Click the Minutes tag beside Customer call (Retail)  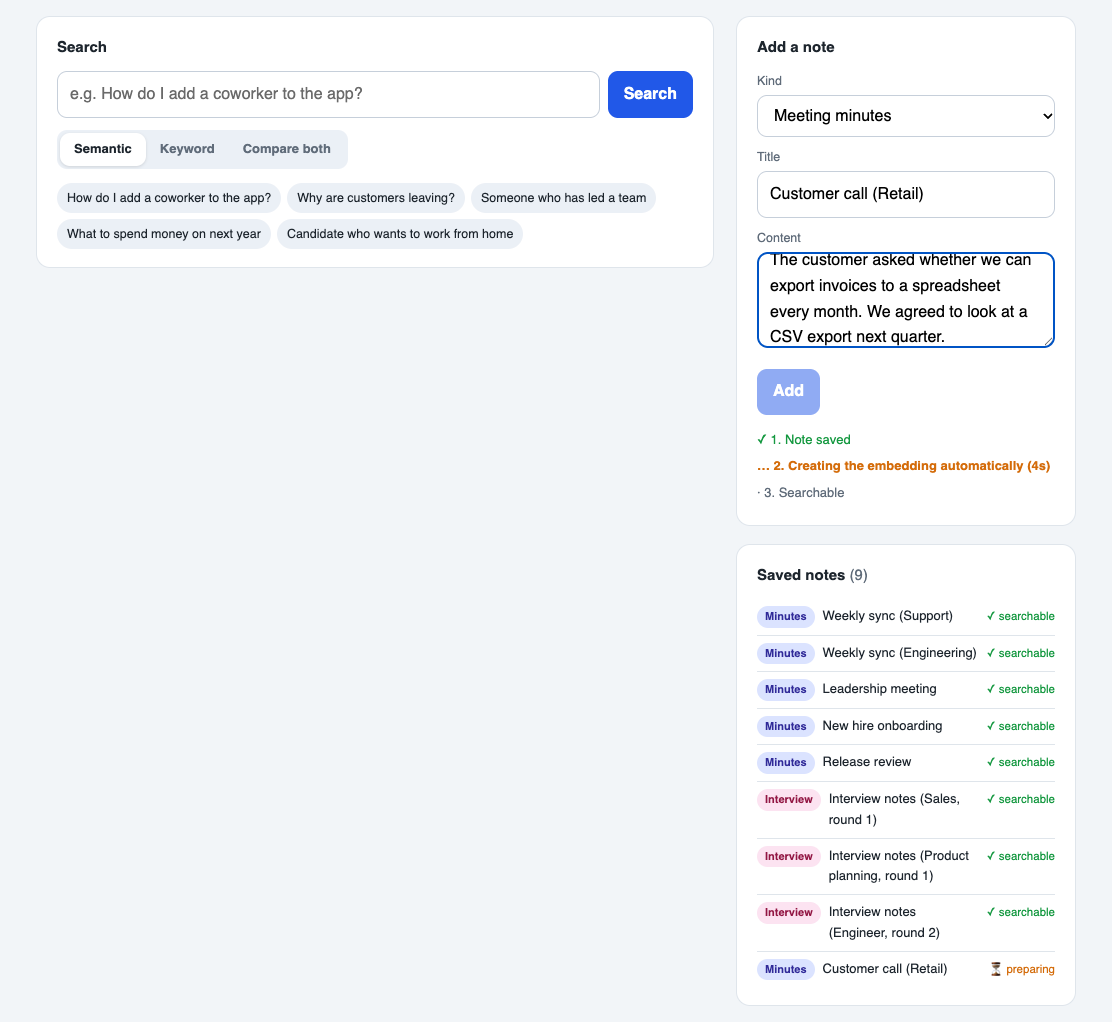(786, 970)
